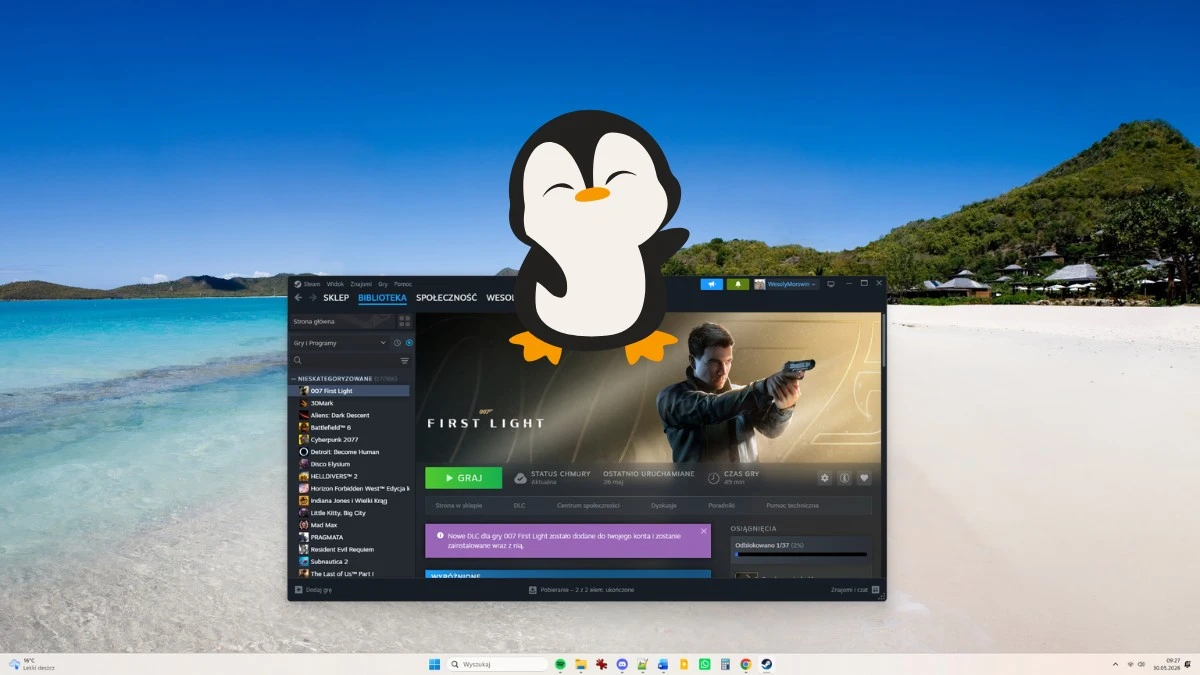The width and height of the screenshot is (1200, 675).
Task: Open the Widok menu
Action: (x=335, y=284)
